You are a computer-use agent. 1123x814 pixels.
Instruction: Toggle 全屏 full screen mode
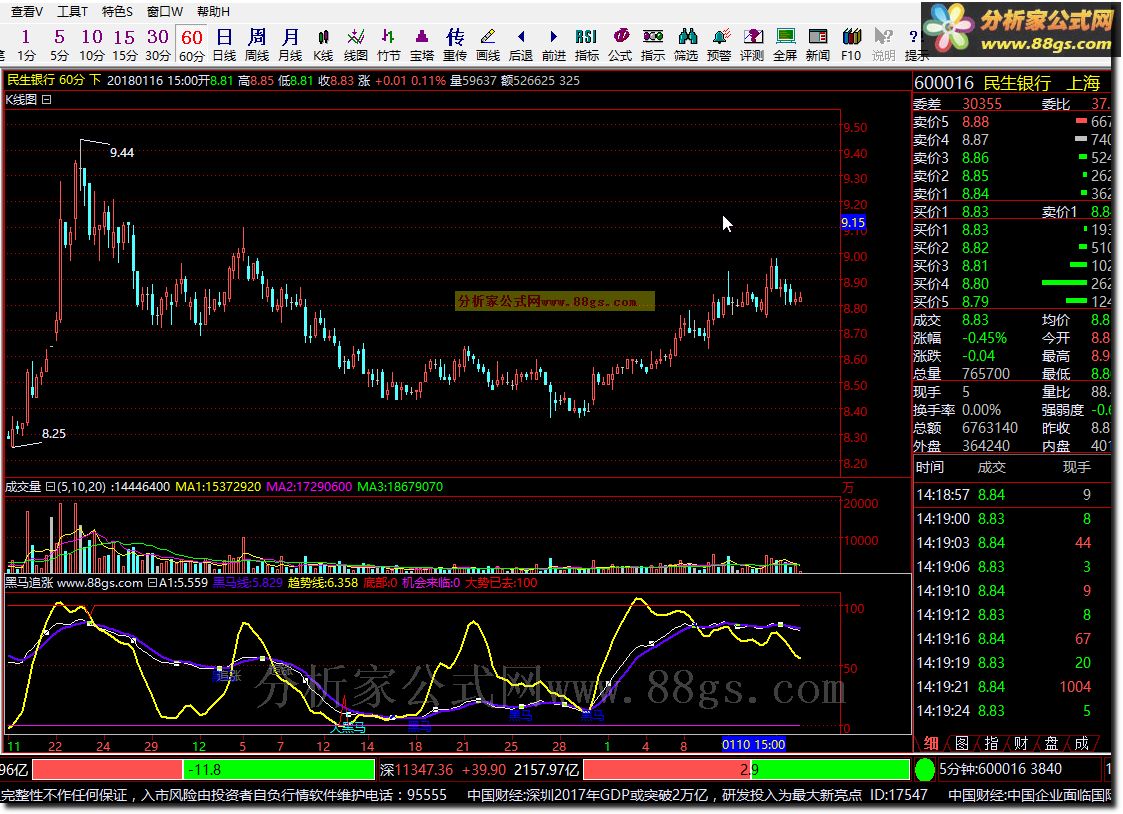click(x=785, y=44)
